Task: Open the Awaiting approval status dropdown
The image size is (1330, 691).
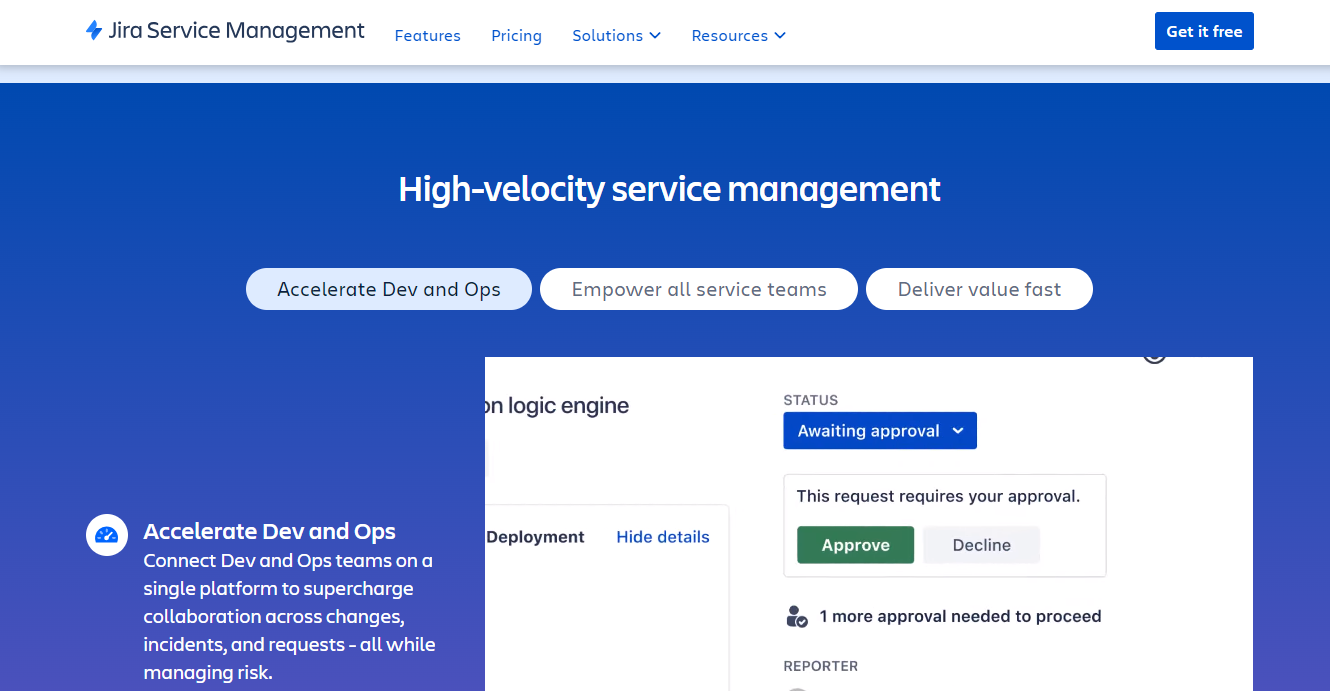Action: (x=880, y=431)
